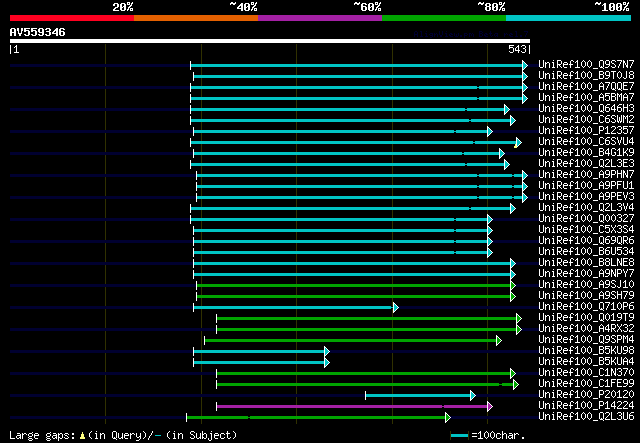Click the UniRef100_Q2L3E3 label
This screenshot has width=640, height=443.
click(x=586, y=164)
